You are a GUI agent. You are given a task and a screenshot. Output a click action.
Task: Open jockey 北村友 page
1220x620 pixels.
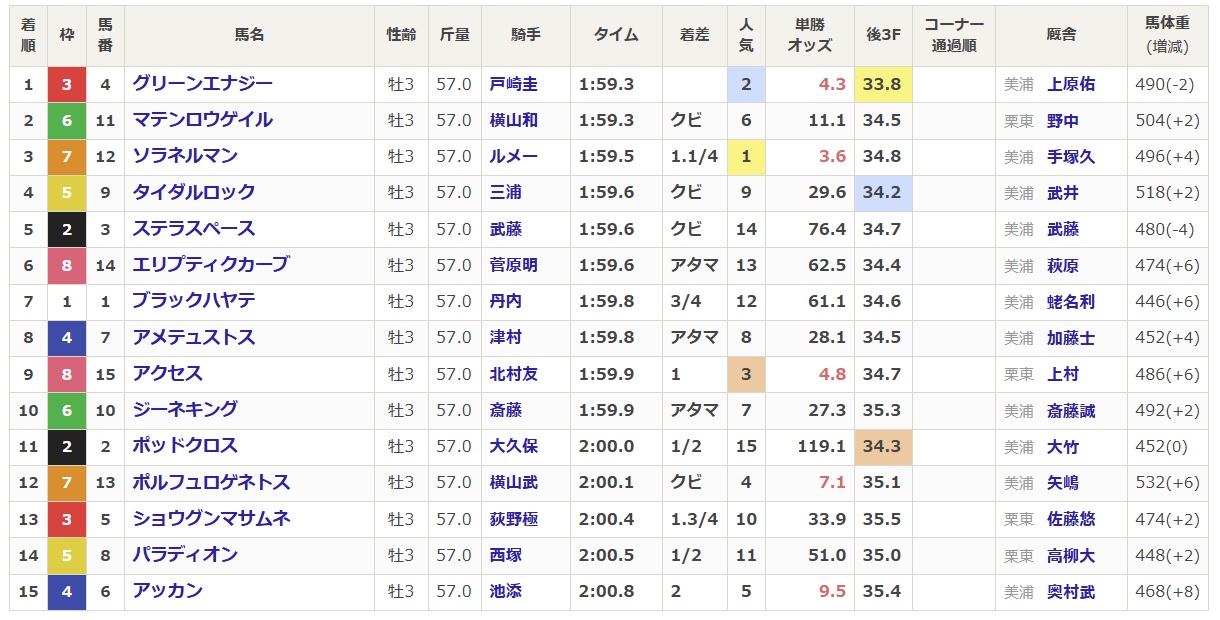coord(513,374)
